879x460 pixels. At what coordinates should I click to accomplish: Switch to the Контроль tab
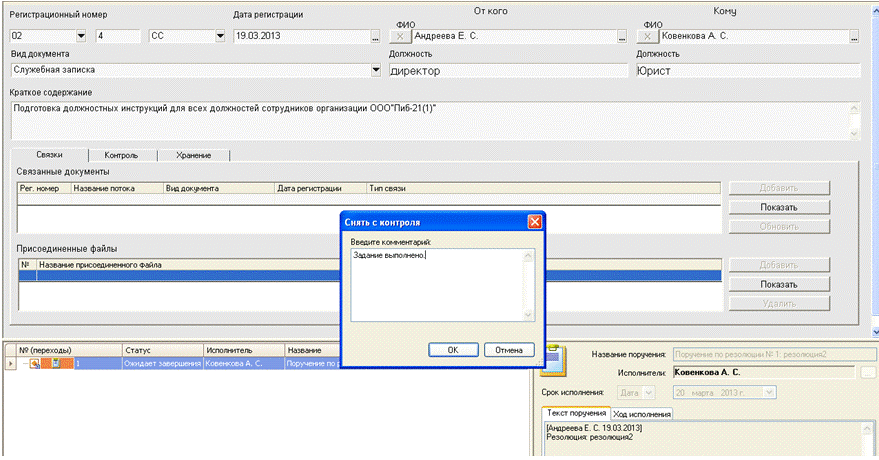point(135,155)
